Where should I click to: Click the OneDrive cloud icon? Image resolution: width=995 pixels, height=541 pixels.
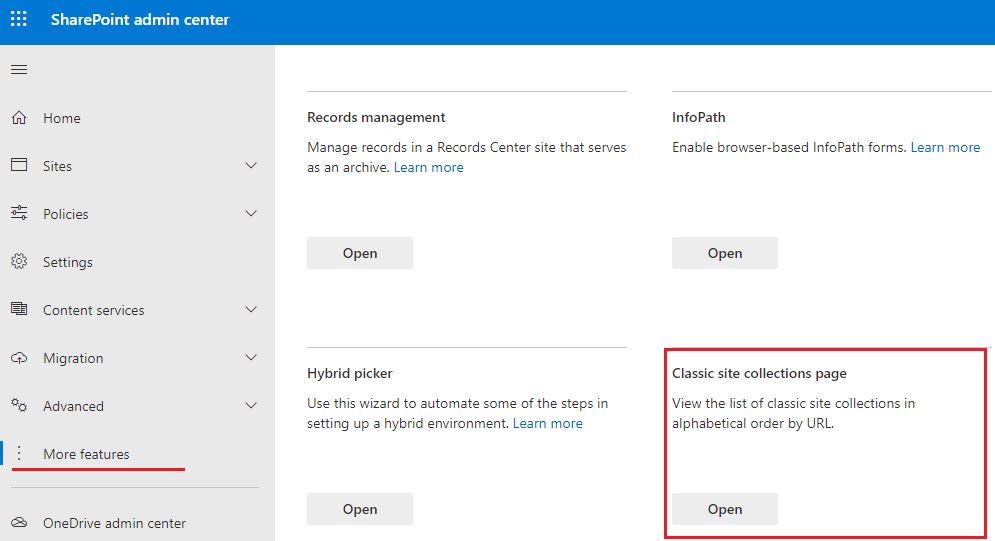pyautogui.click(x=19, y=523)
